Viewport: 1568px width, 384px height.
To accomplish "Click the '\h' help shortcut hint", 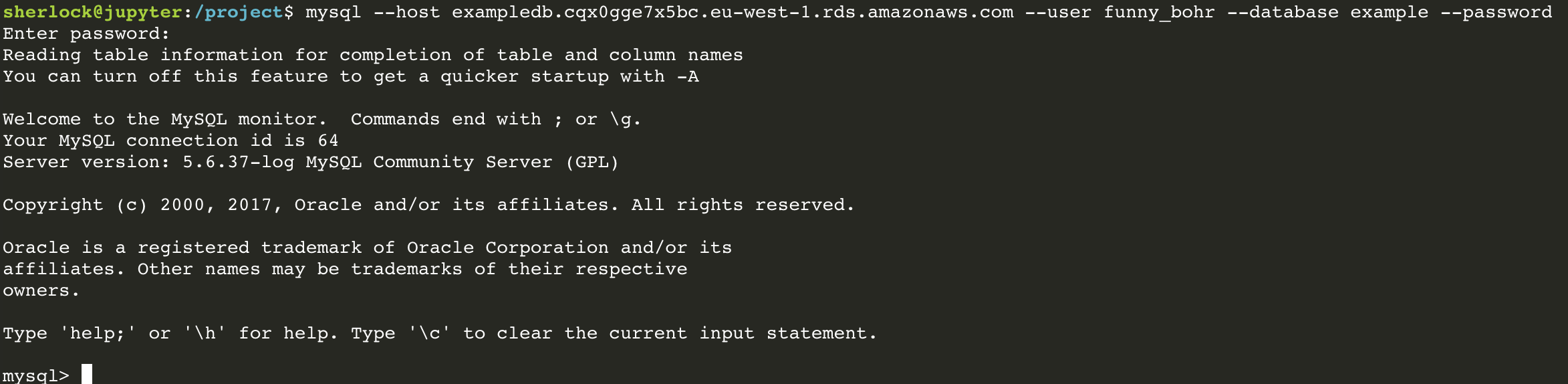I will point(205,333).
